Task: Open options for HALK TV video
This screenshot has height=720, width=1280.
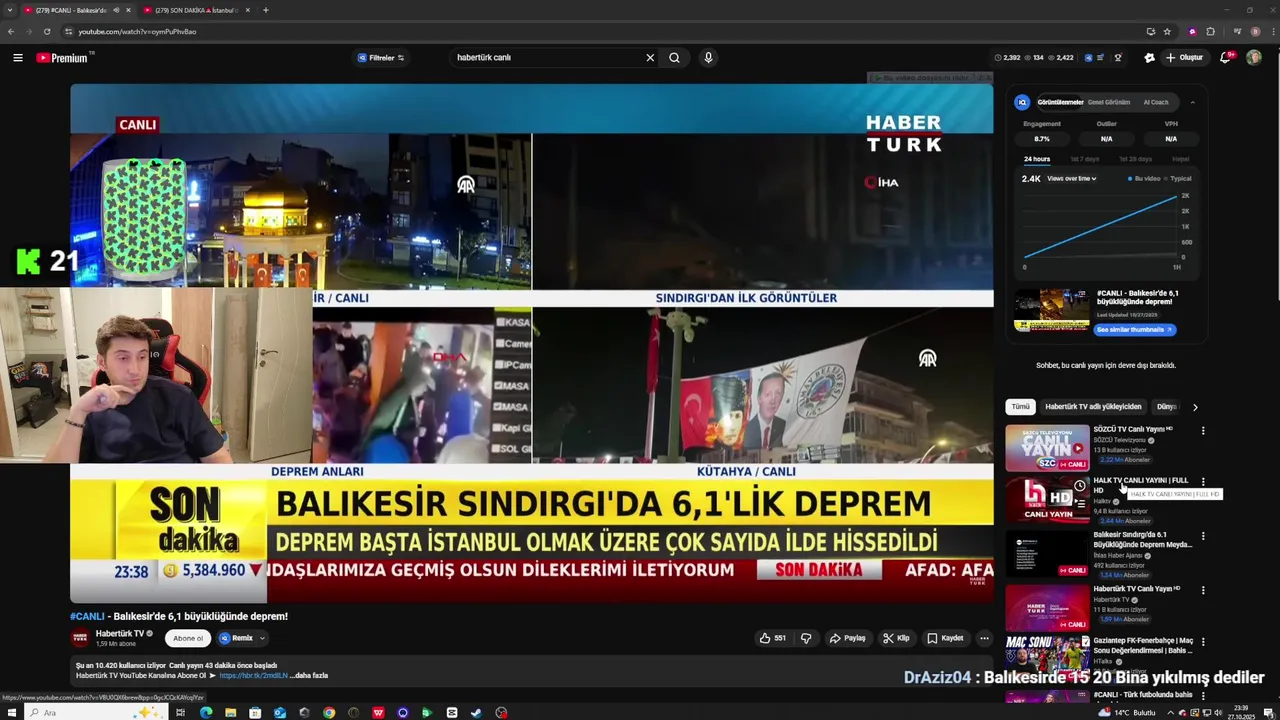Action: point(1203,482)
